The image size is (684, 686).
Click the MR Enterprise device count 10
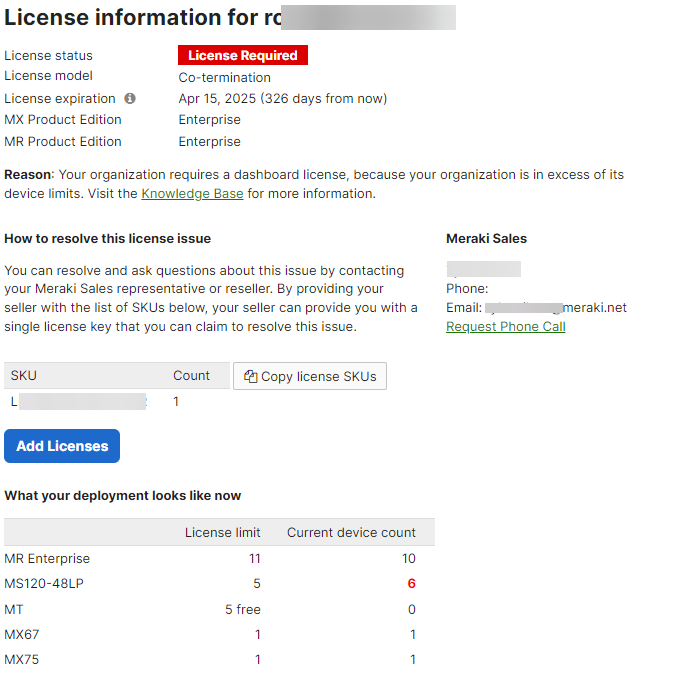click(409, 558)
